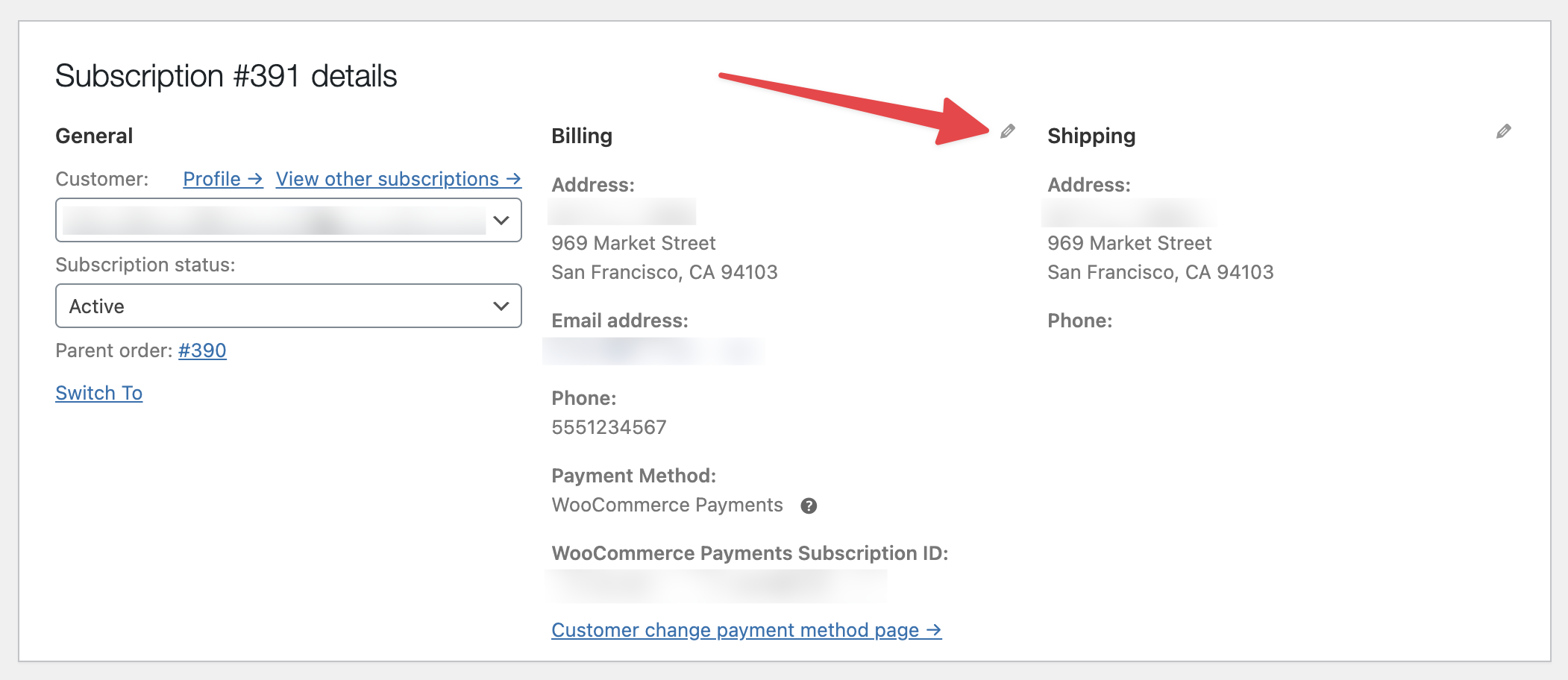Image resolution: width=1568 pixels, height=680 pixels.
Task: Open parent order #390
Action: (202, 350)
